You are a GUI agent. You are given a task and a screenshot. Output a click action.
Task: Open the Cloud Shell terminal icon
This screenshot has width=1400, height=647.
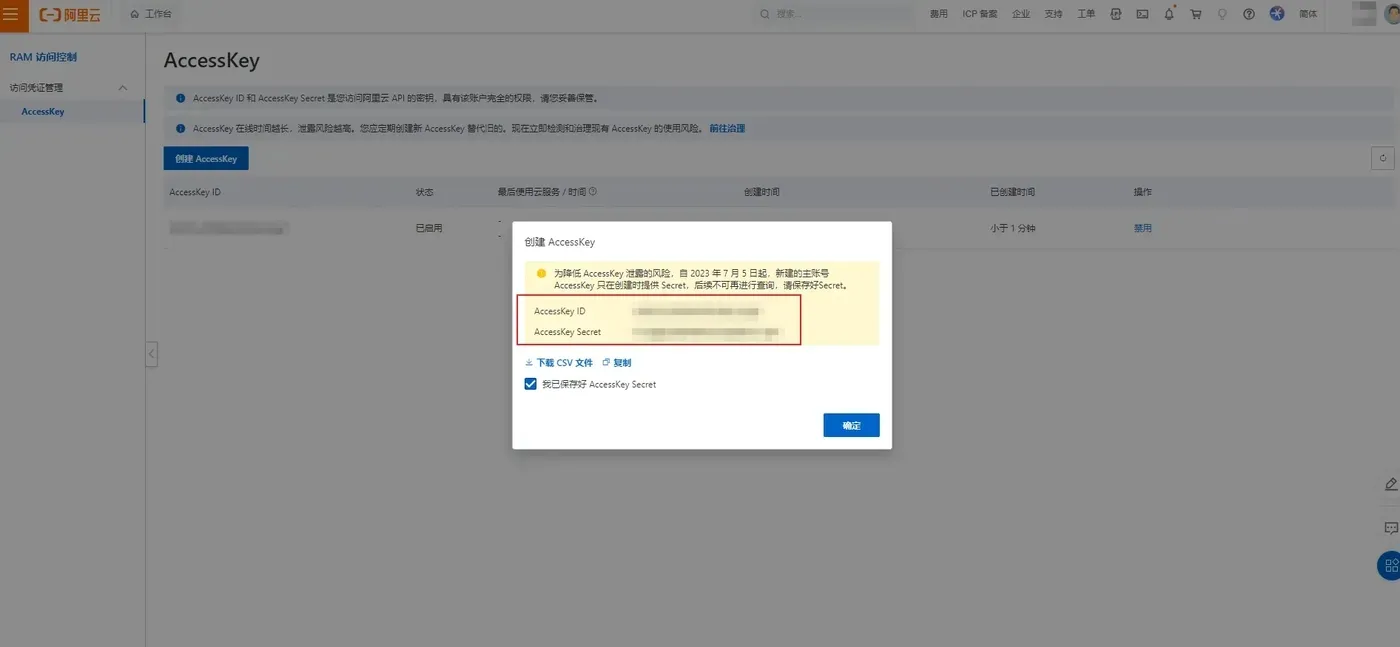coord(1142,14)
